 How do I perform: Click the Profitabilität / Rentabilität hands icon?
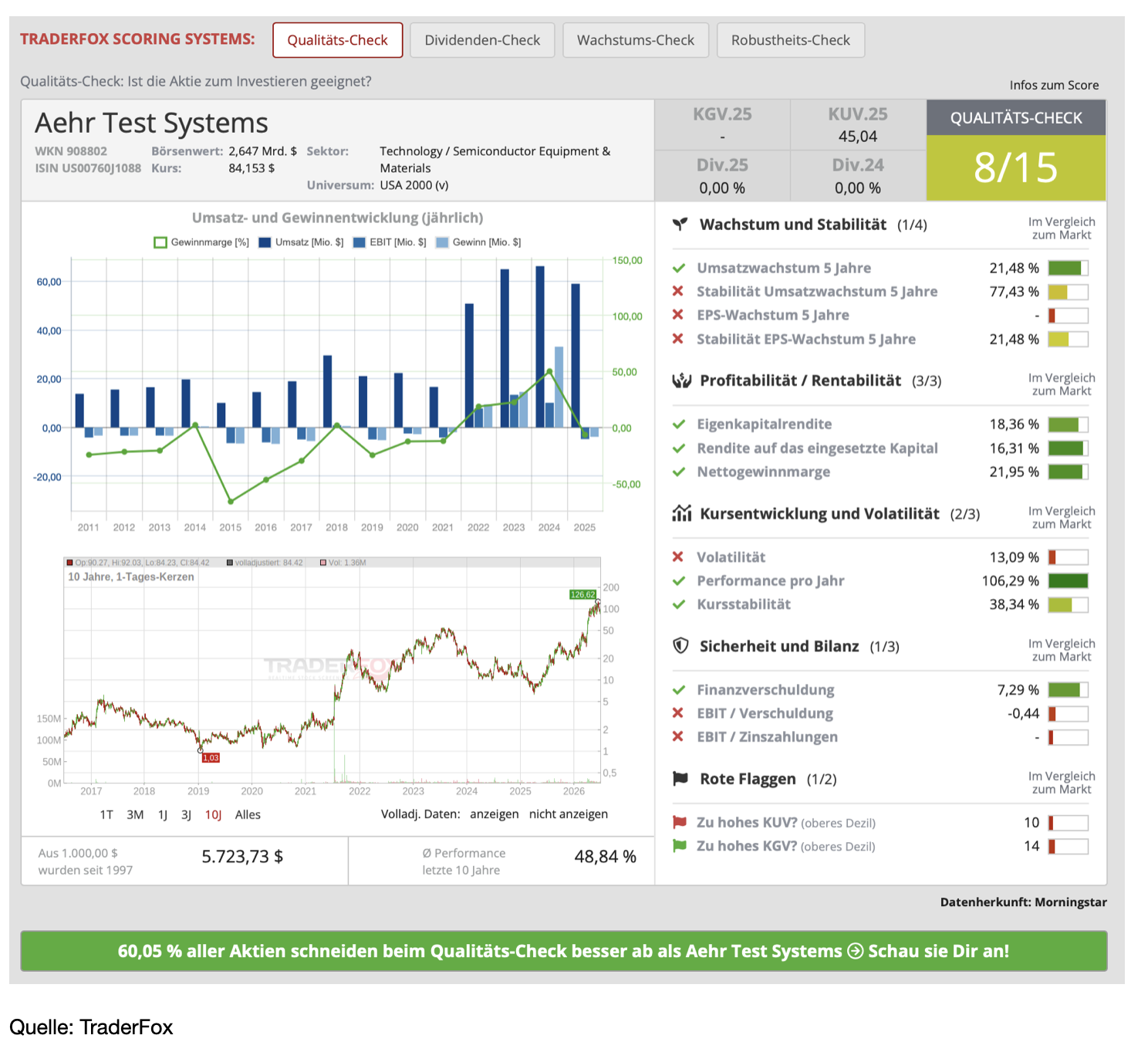(681, 381)
